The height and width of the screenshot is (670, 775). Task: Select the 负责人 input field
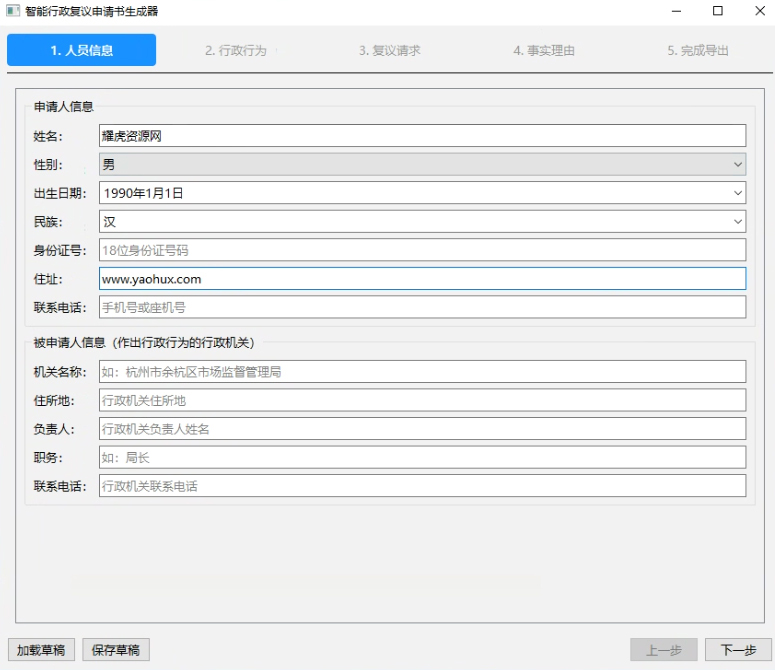point(421,429)
